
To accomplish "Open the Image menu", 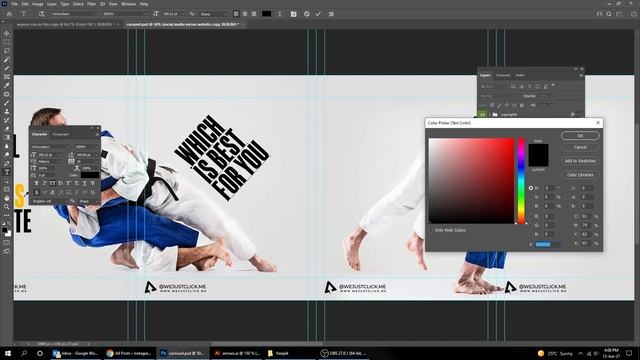I will coord(38,4).
